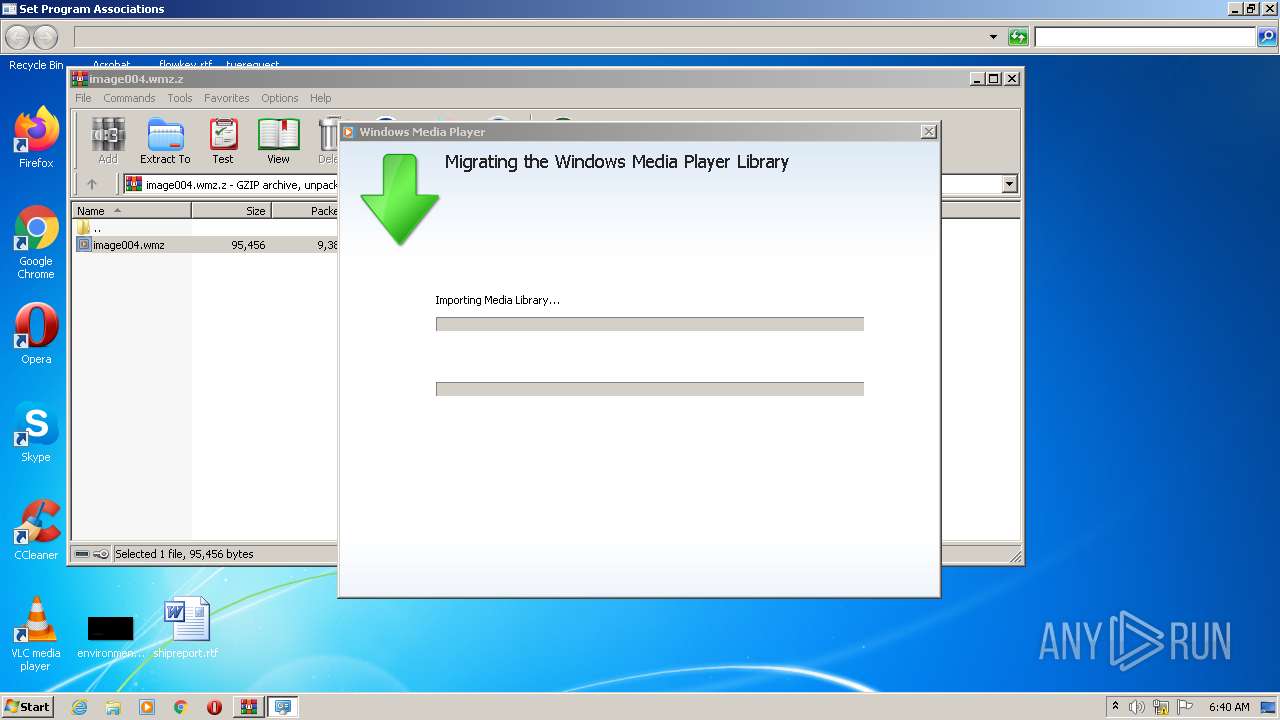Sort WinRAR list by Name column
Viewport: 1280px width, 720px height.
click(x=131, y=211)
